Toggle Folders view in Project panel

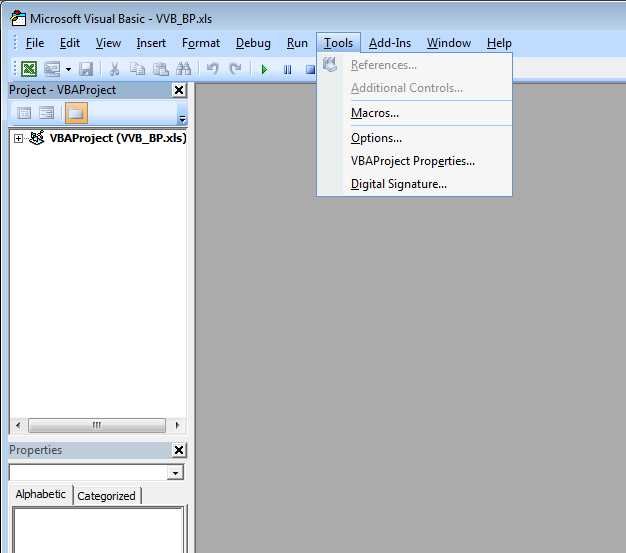coord(76,113)
